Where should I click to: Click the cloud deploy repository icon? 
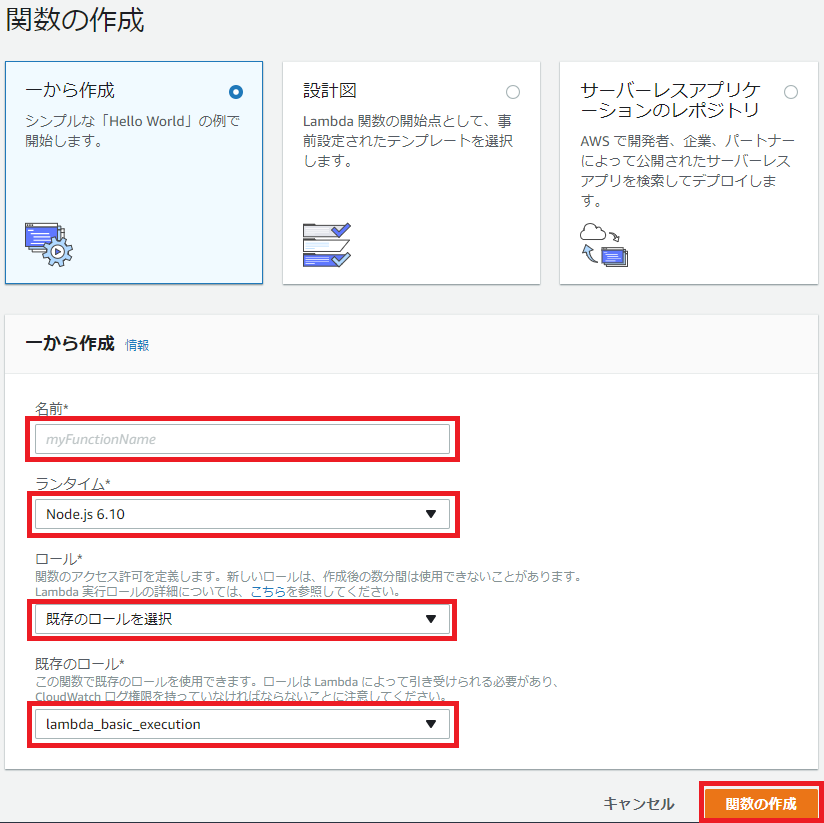tap(604, 245)
